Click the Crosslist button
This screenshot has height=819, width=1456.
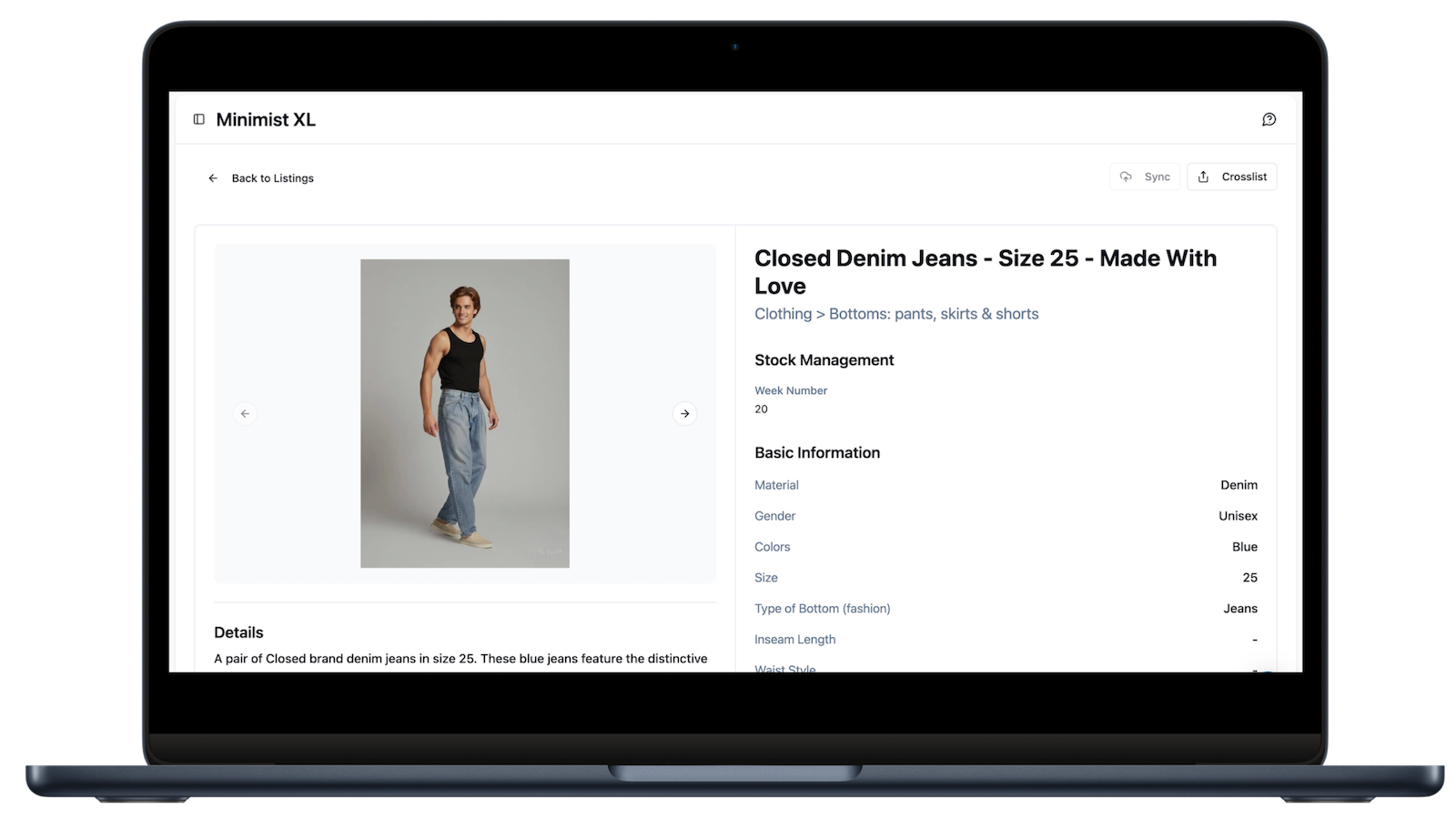pyautogui.click(x=1232, y=177)
